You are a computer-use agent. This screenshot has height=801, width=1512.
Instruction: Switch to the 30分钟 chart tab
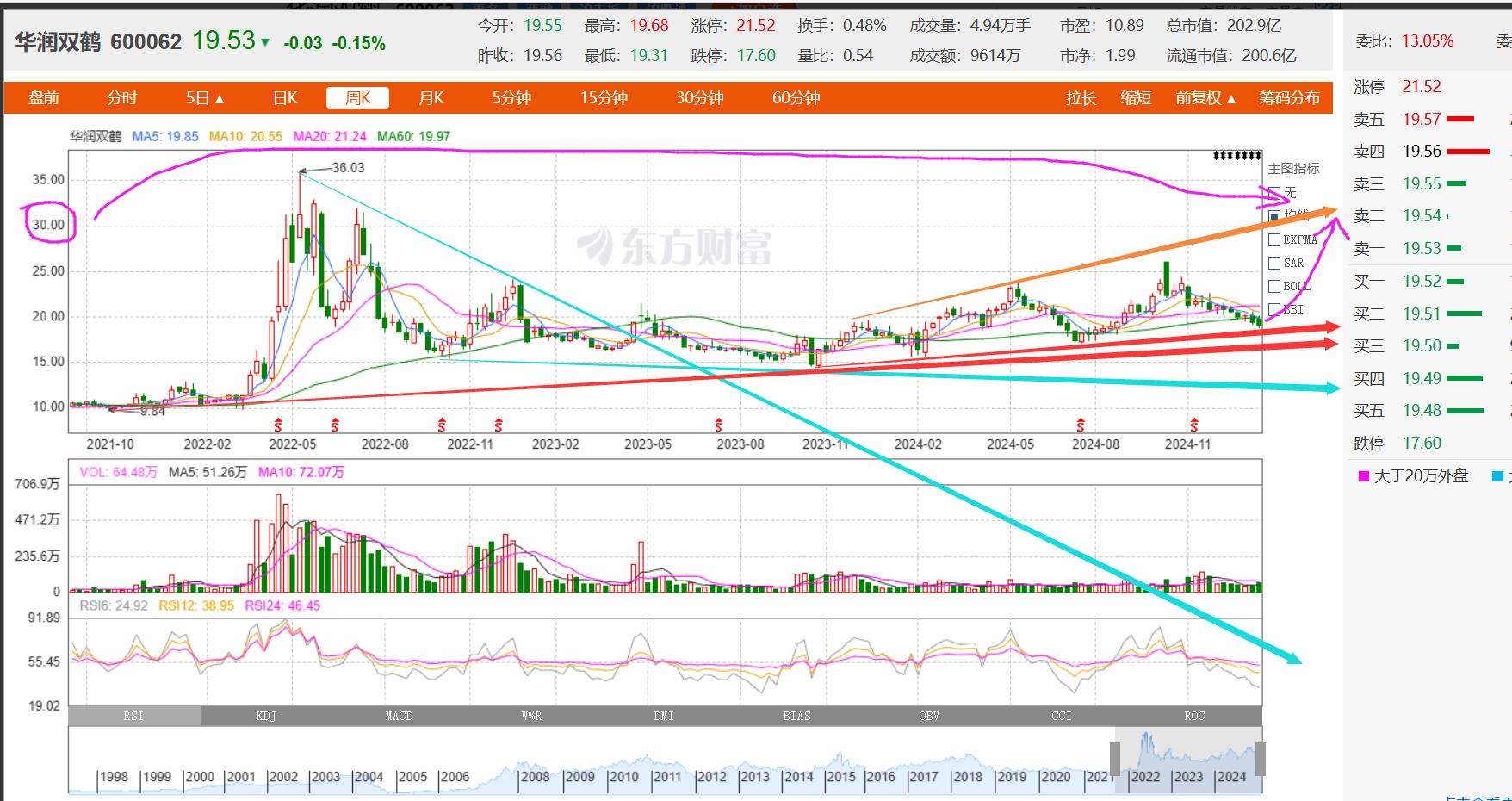click(699, 98)
